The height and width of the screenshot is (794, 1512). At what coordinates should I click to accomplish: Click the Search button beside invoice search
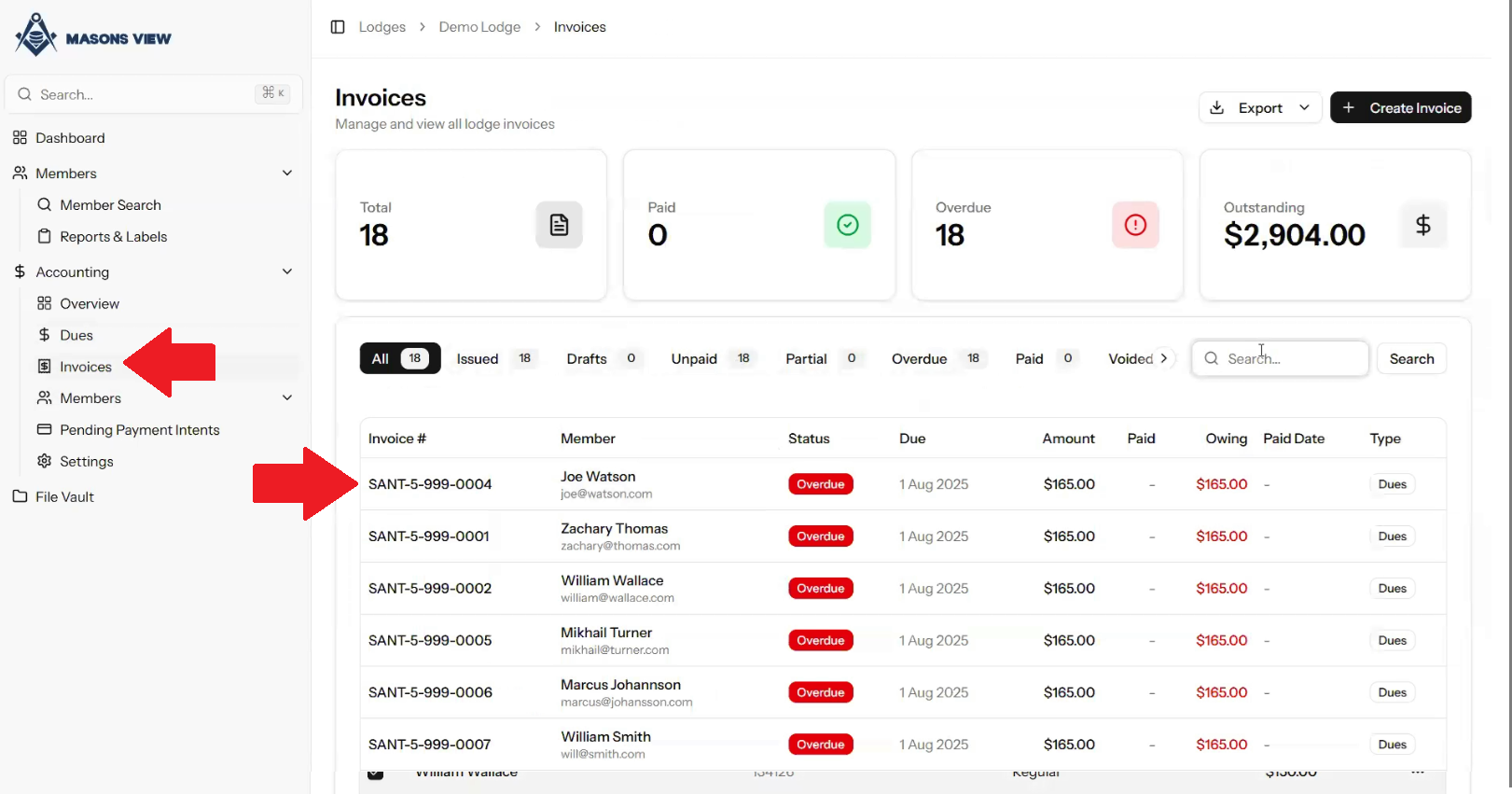tap(1411, 359)
